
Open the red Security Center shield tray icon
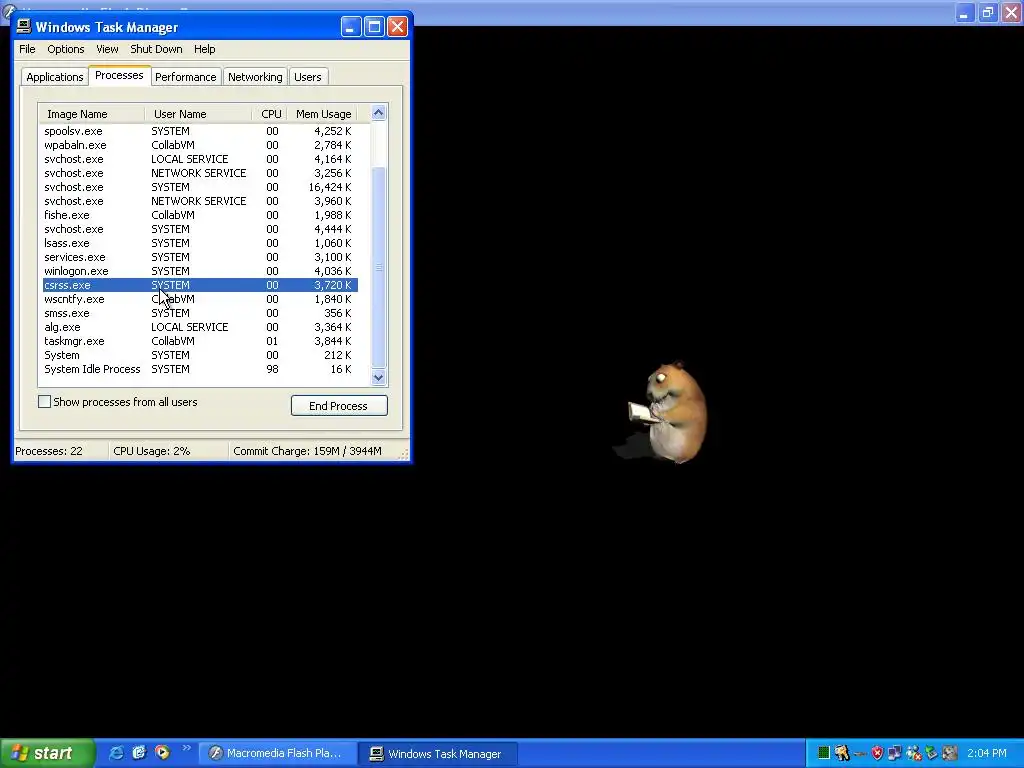click(877, 753)
